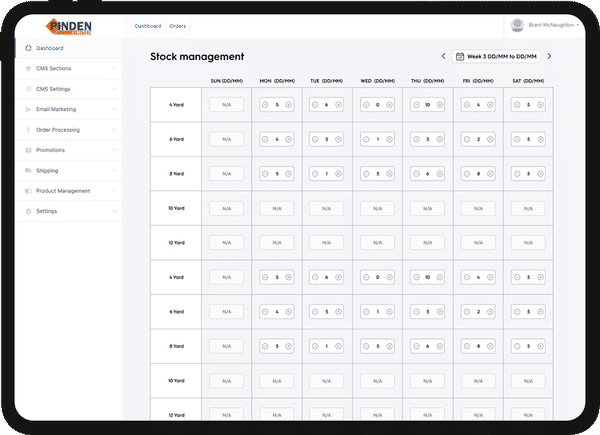This screenshot has height=435, width=600.
Task: Click the Pinden logo
Action: 68,26
